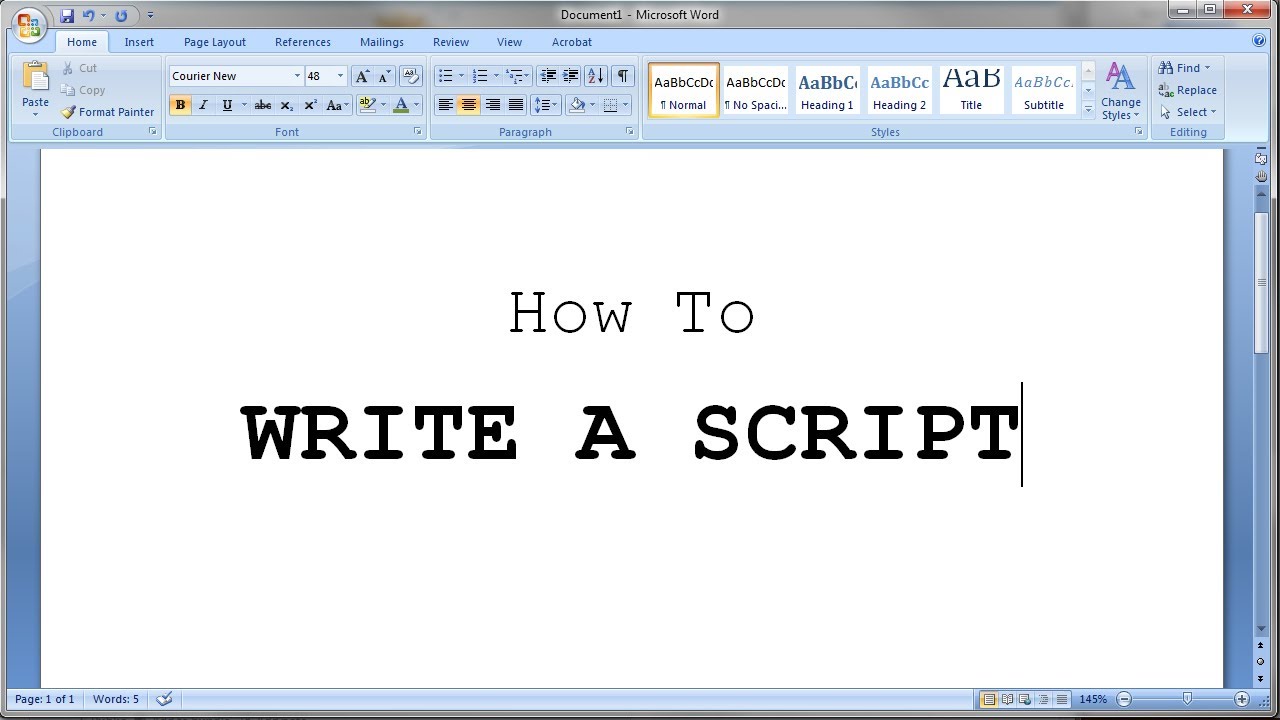
Task: Show paragraph marks with pilcrow icon
Action: 623,76
